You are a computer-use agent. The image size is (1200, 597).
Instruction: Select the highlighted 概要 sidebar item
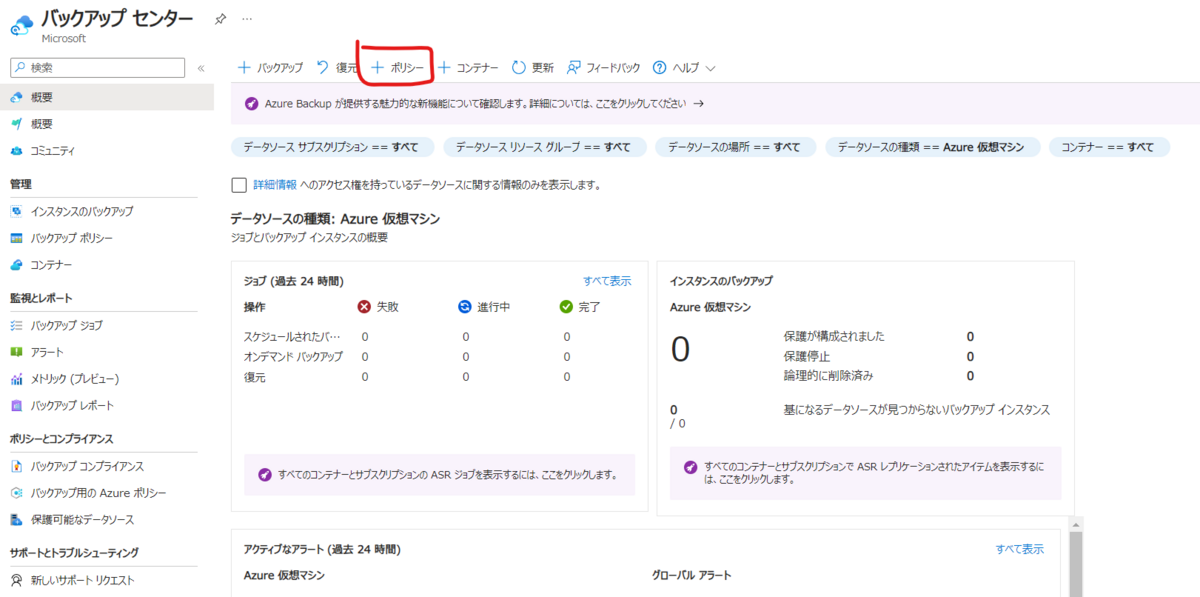(107, 97)
